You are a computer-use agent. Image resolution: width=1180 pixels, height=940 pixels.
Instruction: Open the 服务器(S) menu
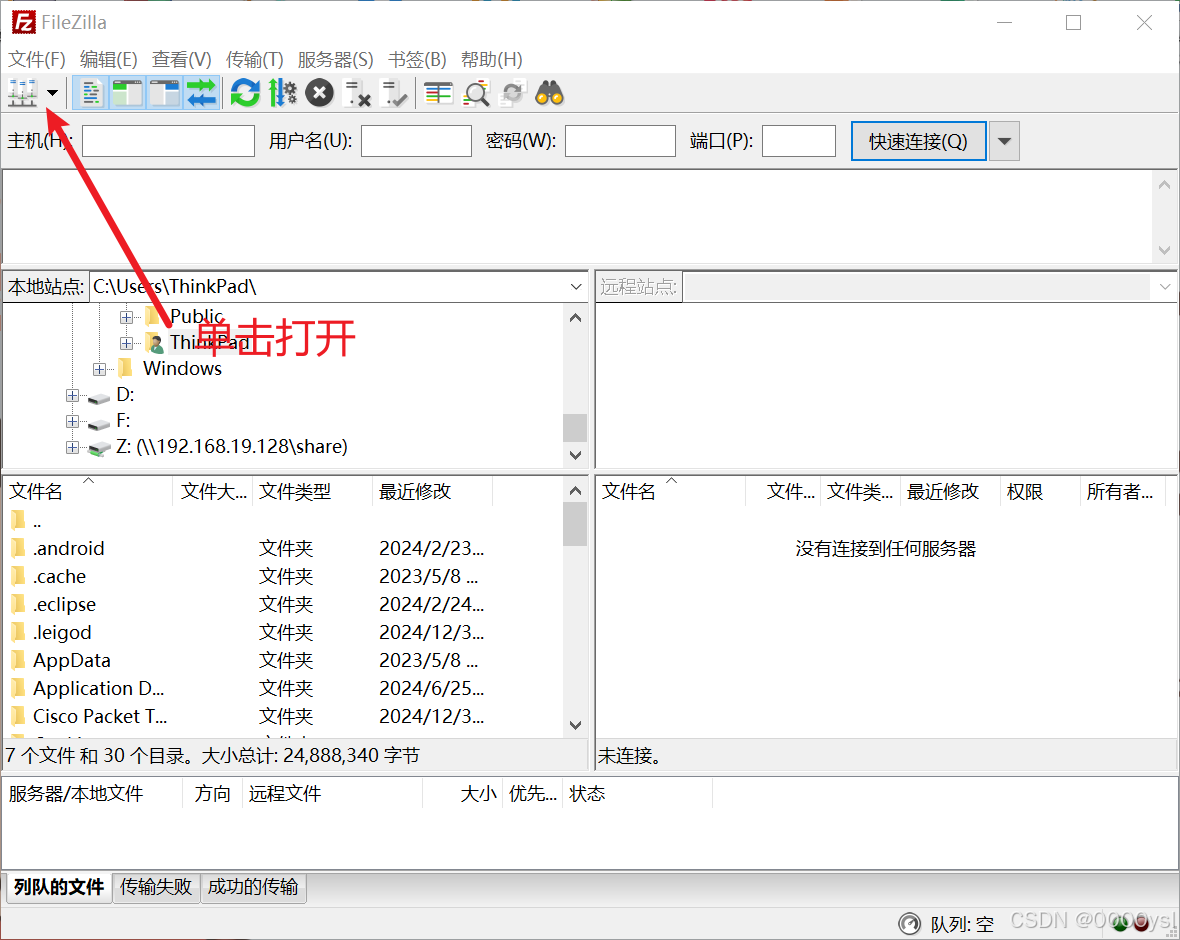pyautogui.click(x=335, y=59)
